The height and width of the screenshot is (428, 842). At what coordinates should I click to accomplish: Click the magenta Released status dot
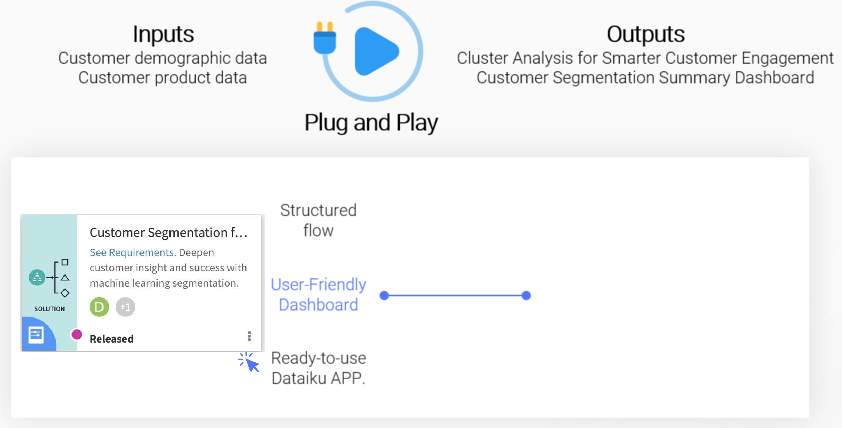click(x=77, y=335)
